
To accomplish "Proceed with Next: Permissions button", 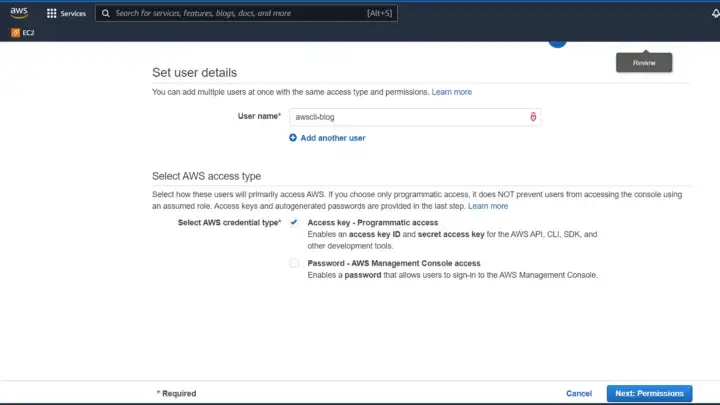I will [x=648, y=393].
